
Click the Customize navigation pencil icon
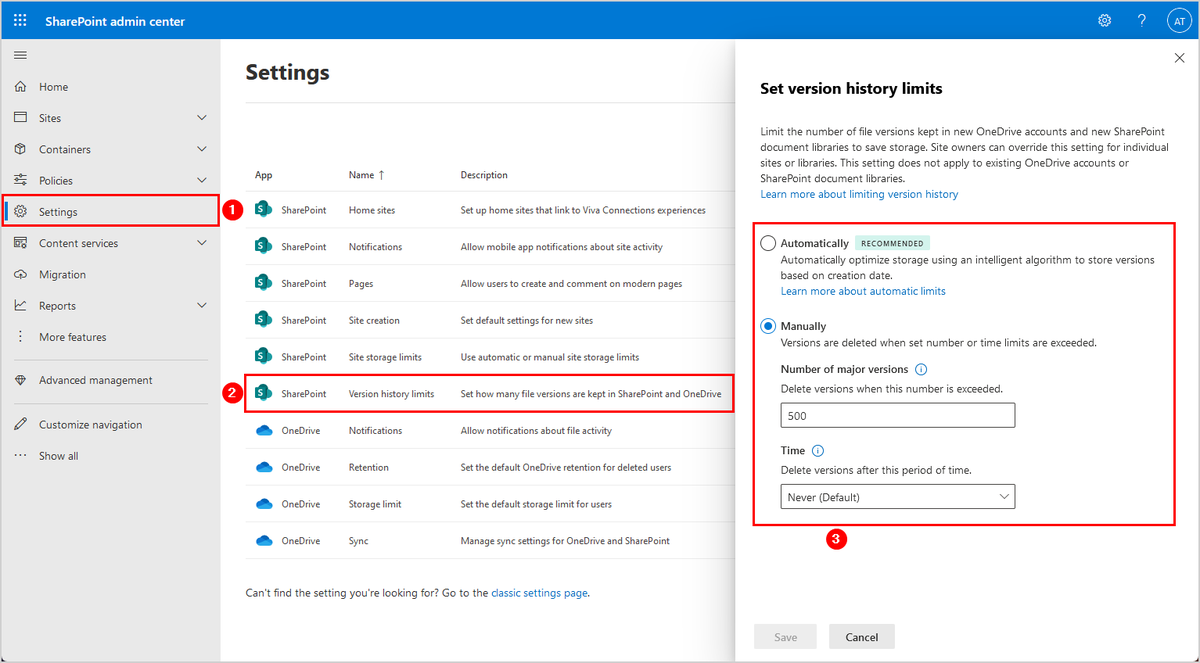click(x=20, y=424)
